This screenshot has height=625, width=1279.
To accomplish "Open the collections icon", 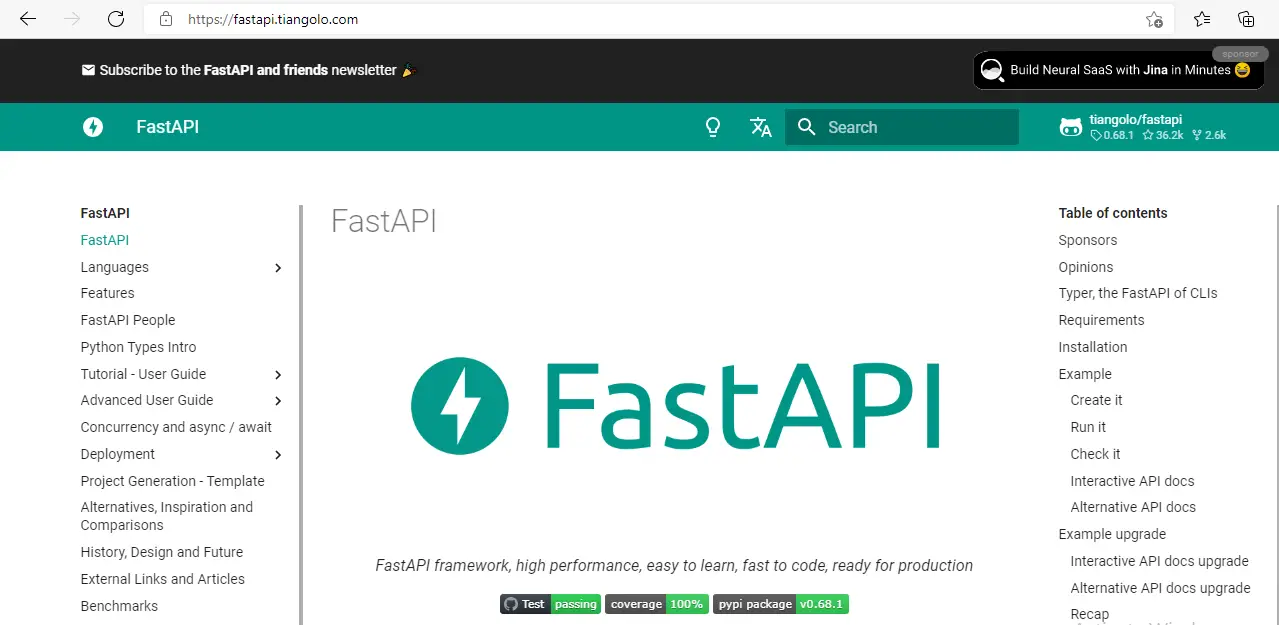I will [1246, 19].
